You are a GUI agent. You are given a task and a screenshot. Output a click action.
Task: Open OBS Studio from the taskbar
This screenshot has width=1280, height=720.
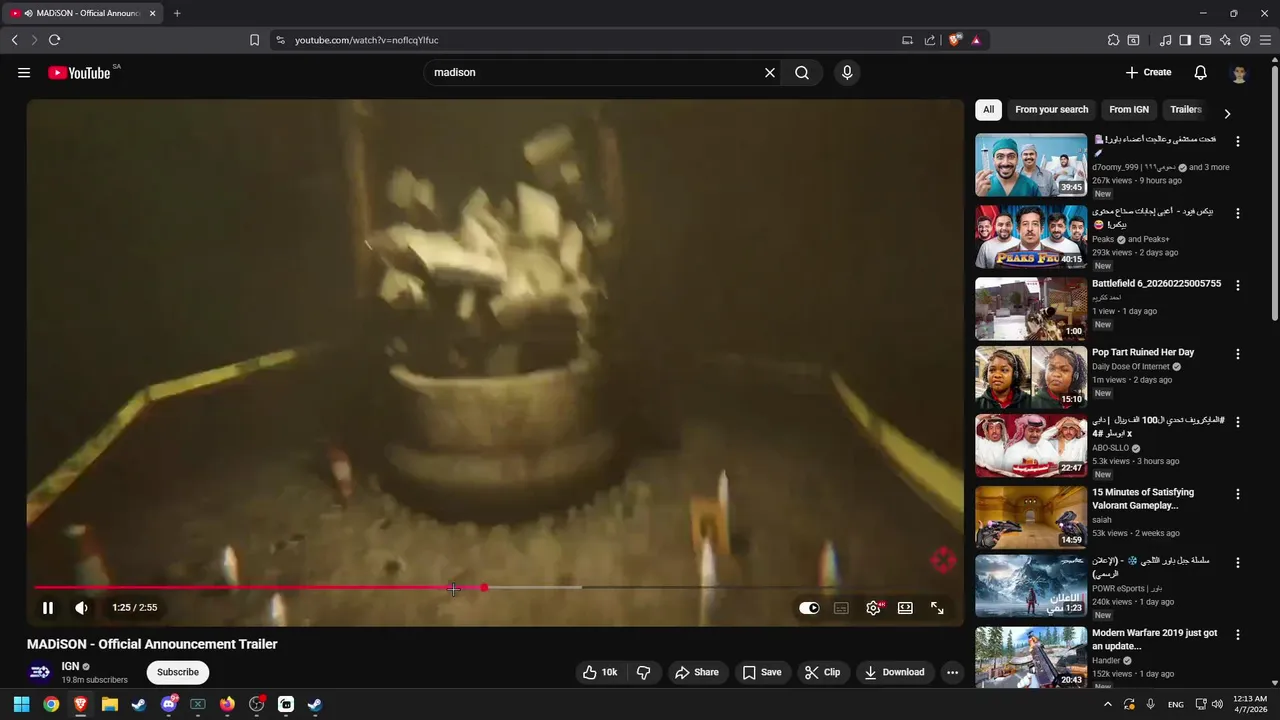click(256, 704)
